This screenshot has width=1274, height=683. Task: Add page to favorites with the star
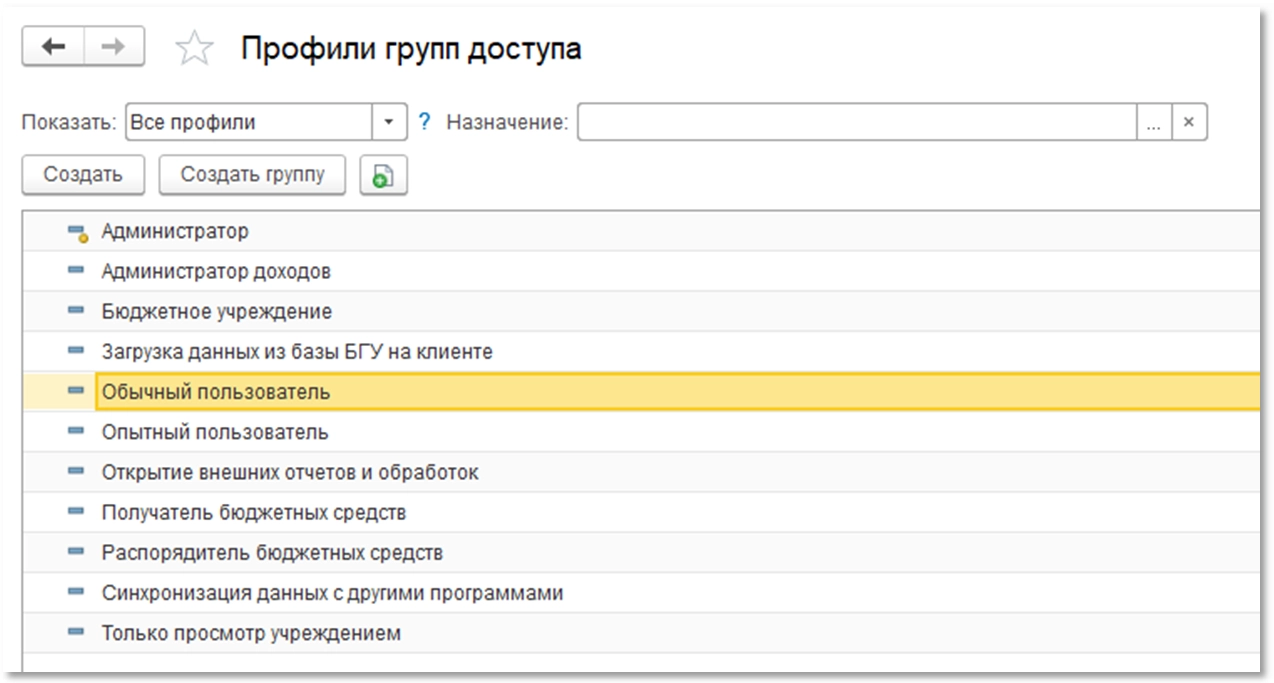coord(194,48)
